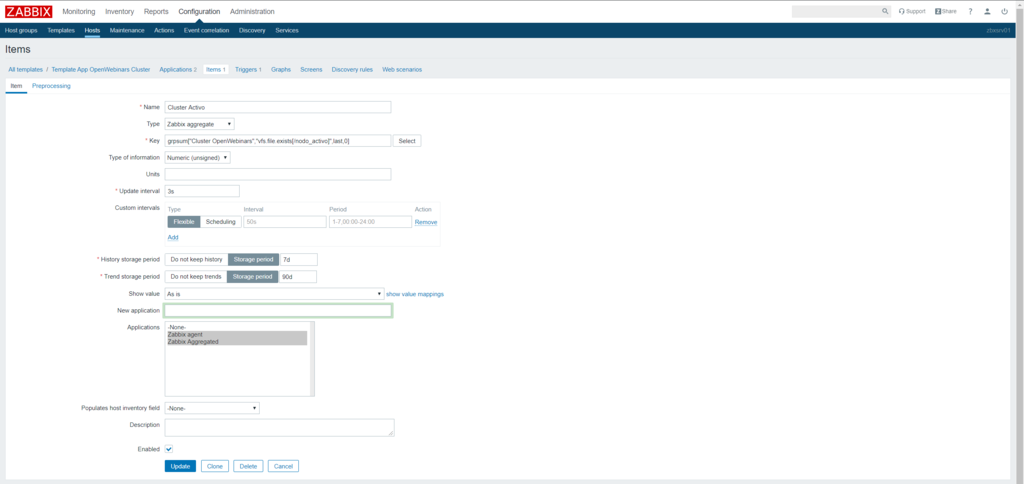Click the Zabbix logo
This screenshot has width=1024, height=484.
[28, 11]
